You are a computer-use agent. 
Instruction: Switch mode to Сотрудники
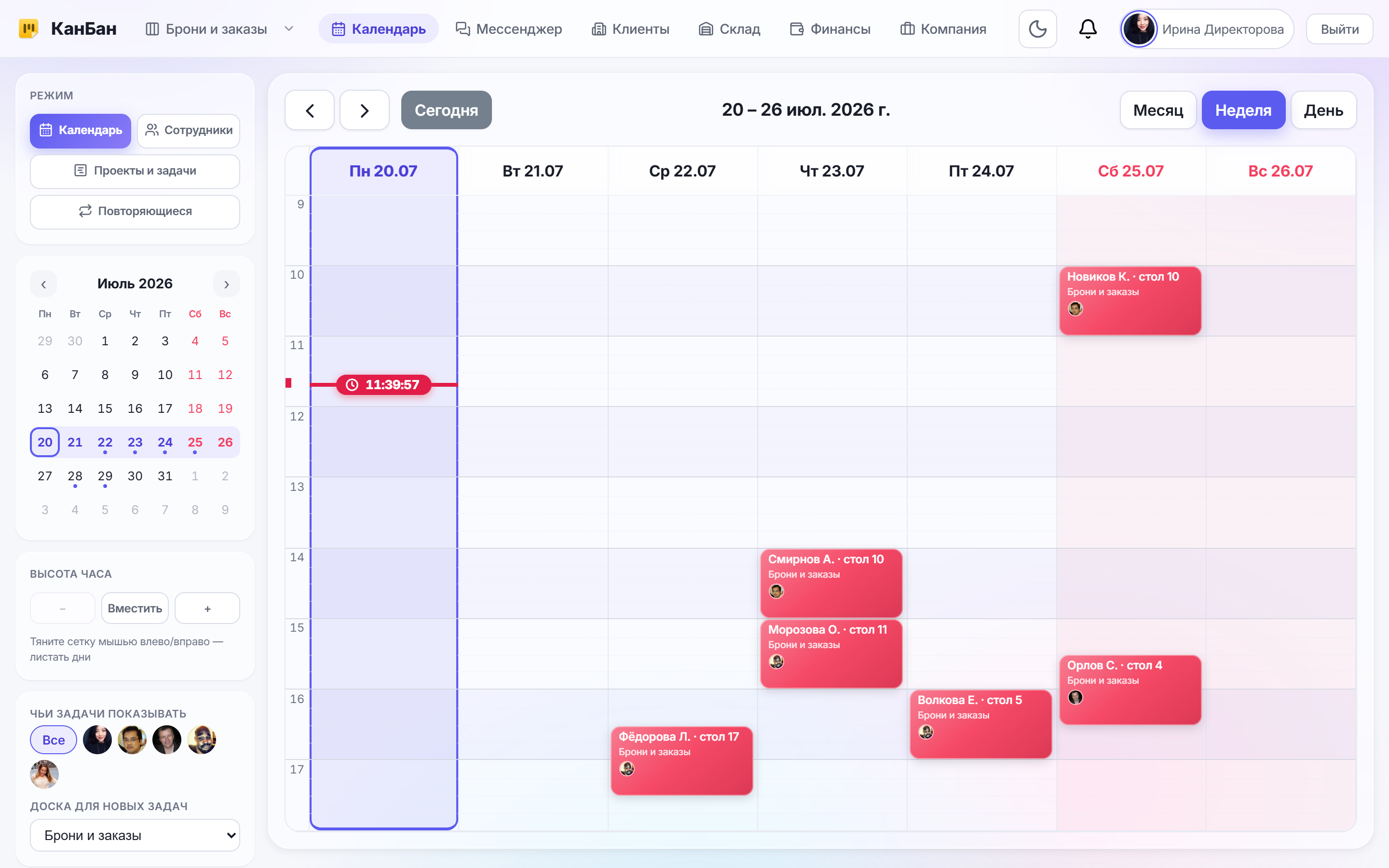tap(189, 130)
